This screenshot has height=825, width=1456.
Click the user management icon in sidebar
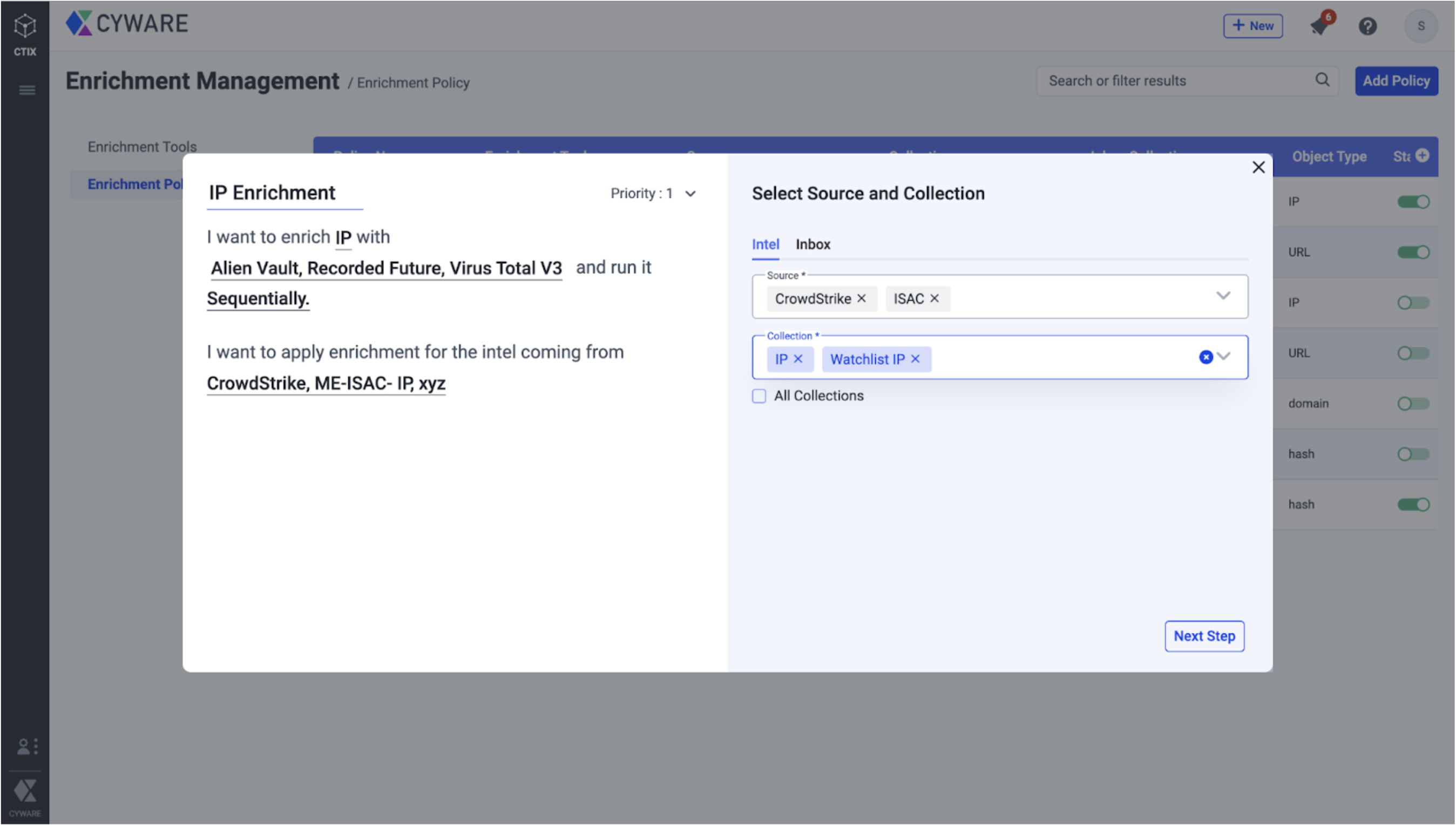(26, 746)
